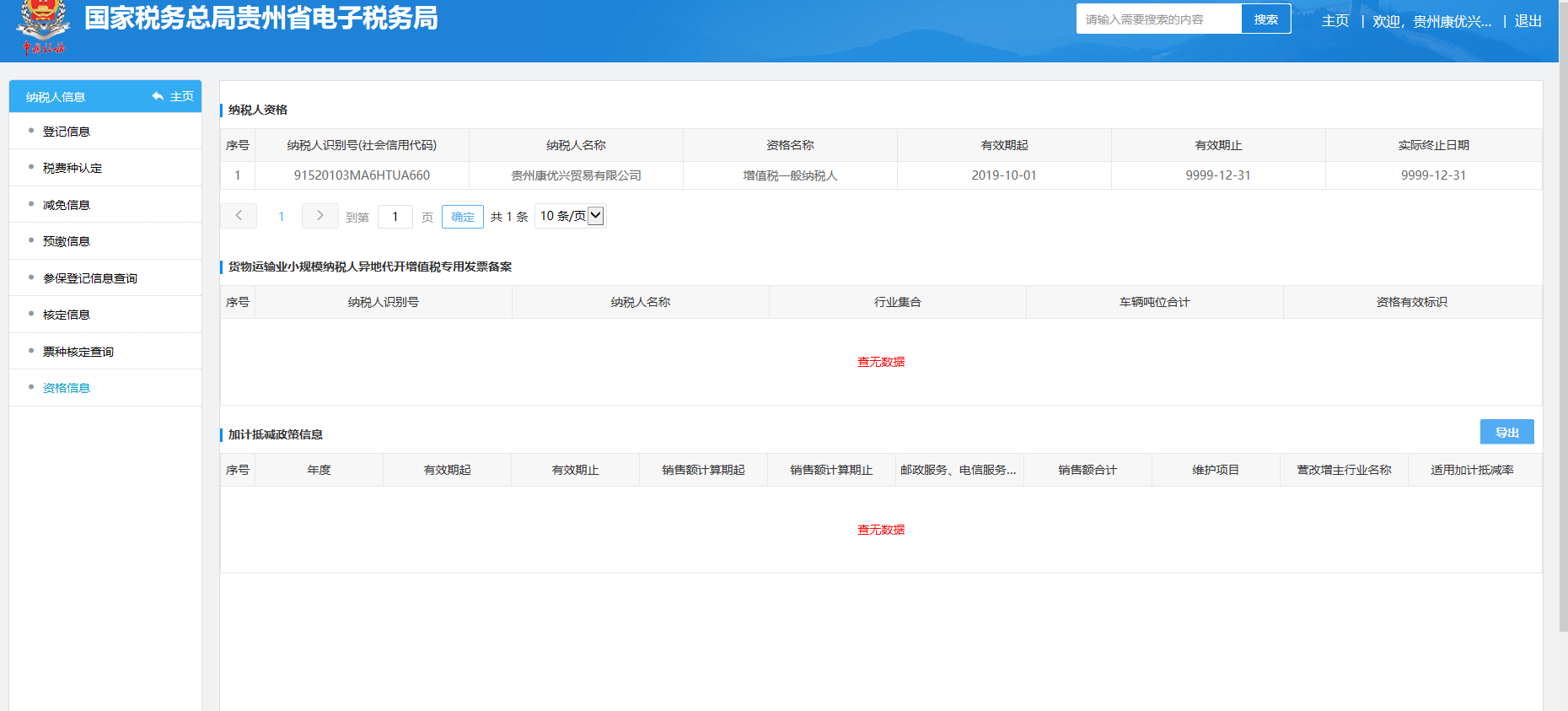
Task: Go to next page arrow
Action: [x=320, y=216]
